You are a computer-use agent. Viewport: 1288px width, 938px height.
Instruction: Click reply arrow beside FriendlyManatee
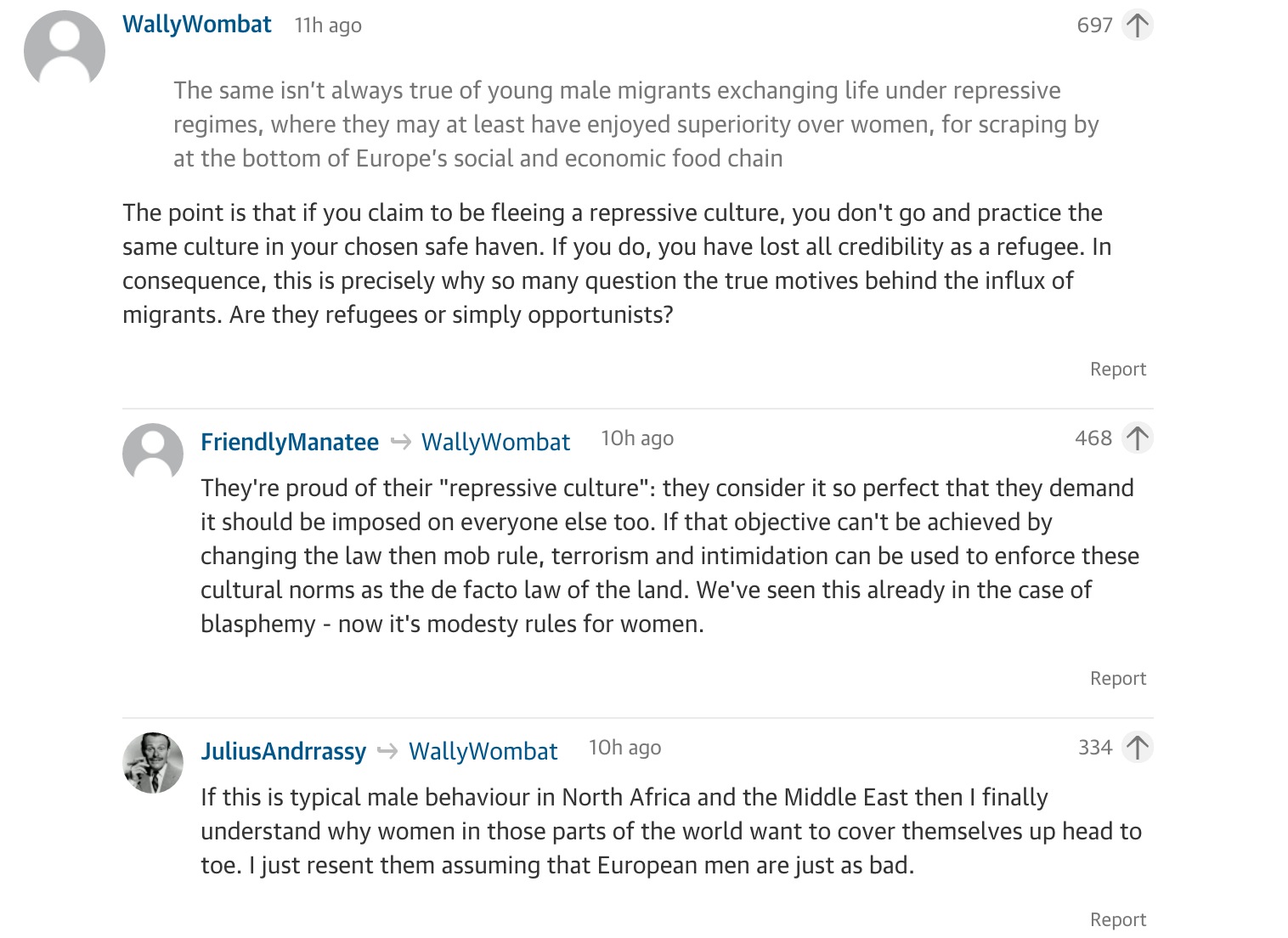(400, 442)
